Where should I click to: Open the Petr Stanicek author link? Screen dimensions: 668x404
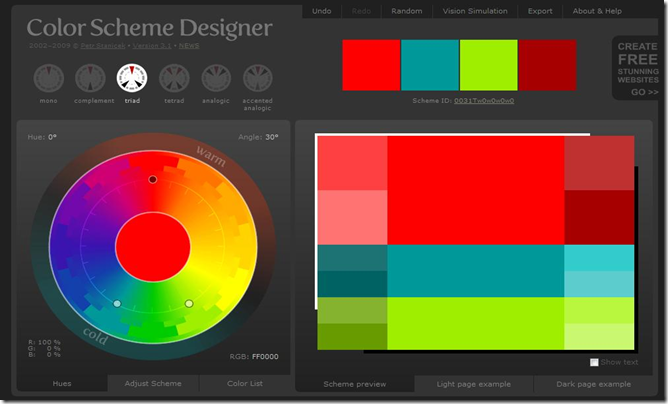point(103,46)
